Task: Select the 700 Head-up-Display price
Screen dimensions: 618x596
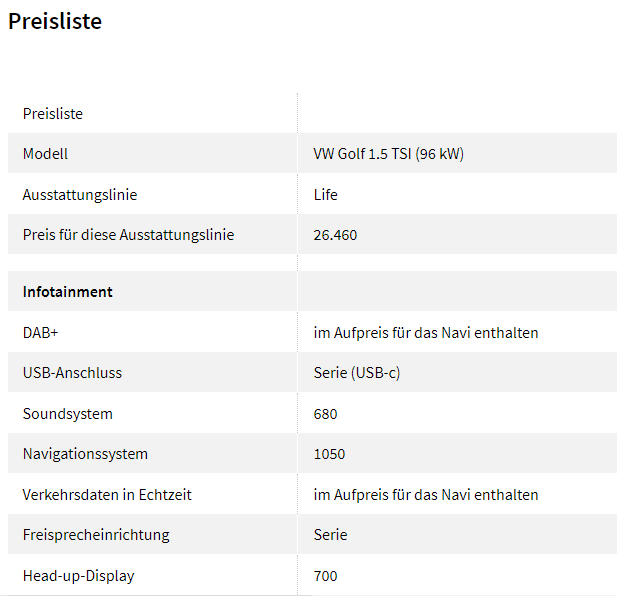Action: coord(326,576)
